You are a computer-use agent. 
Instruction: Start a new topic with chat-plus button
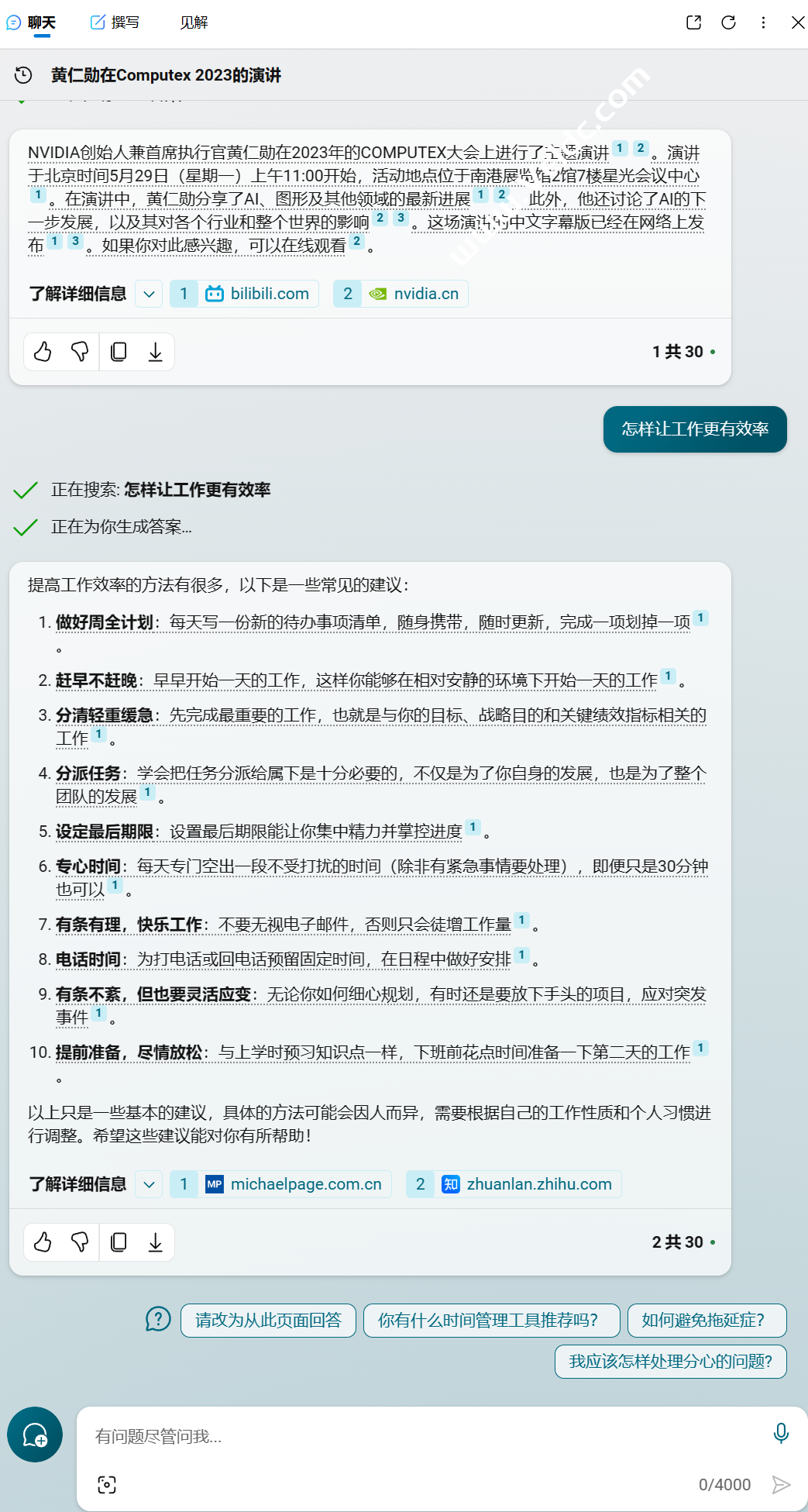point(35,1435)
